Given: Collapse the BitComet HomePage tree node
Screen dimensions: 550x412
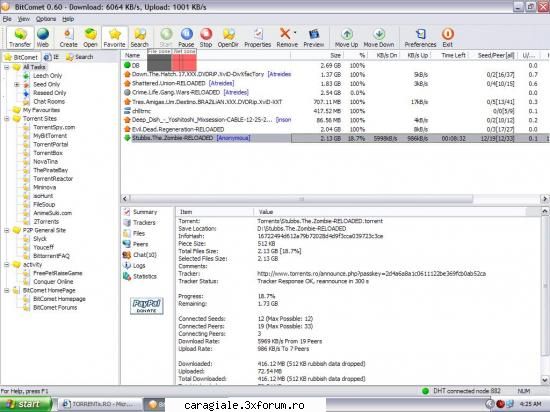Looking at the screenshot, I should point(7,290).
